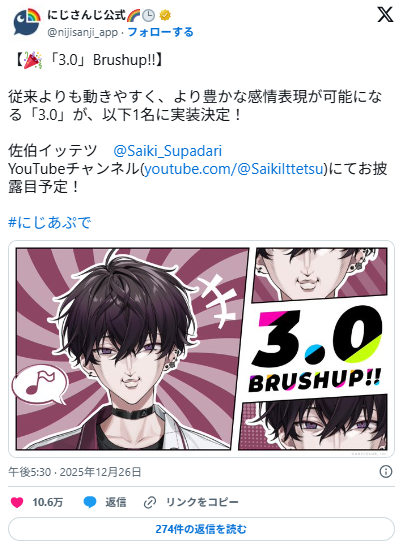Viewport: 403px width, 544px height.
Task: Follow the account via フォローする
Action: [x=161, y=32]
